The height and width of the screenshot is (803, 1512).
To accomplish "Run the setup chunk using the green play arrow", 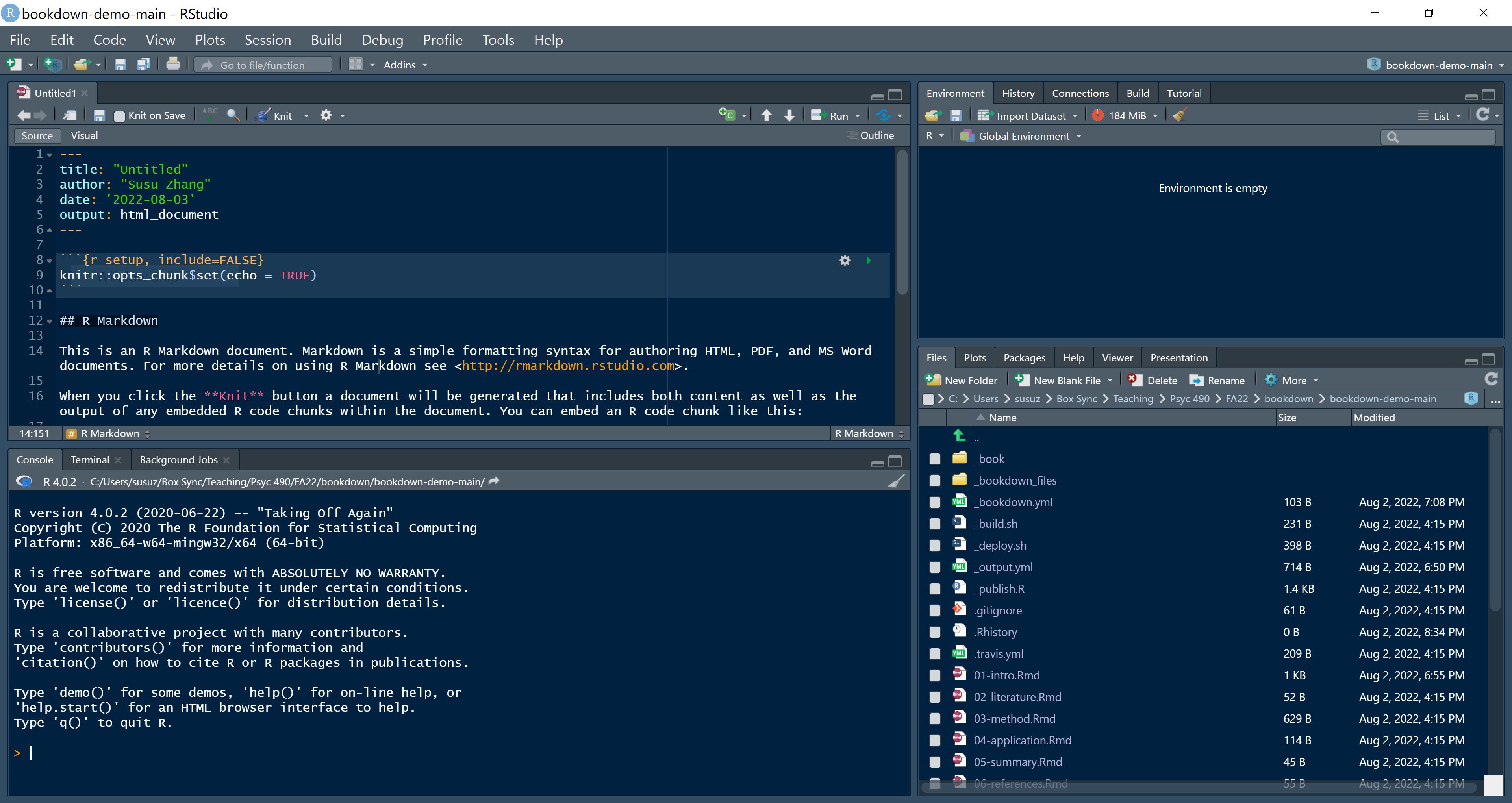I will click(868, 261).
